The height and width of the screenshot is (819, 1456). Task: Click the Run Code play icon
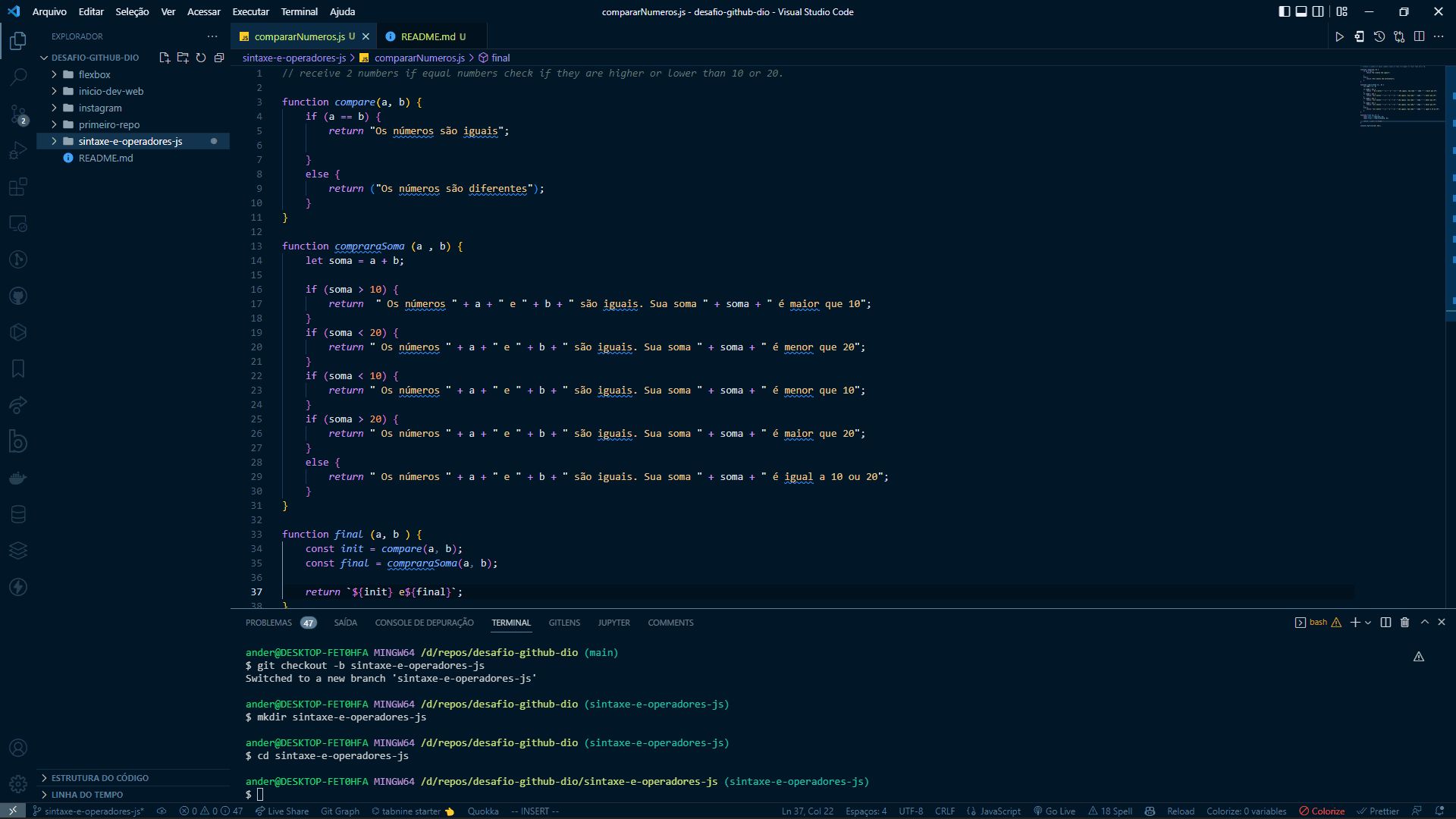(x=1340, y=36)
